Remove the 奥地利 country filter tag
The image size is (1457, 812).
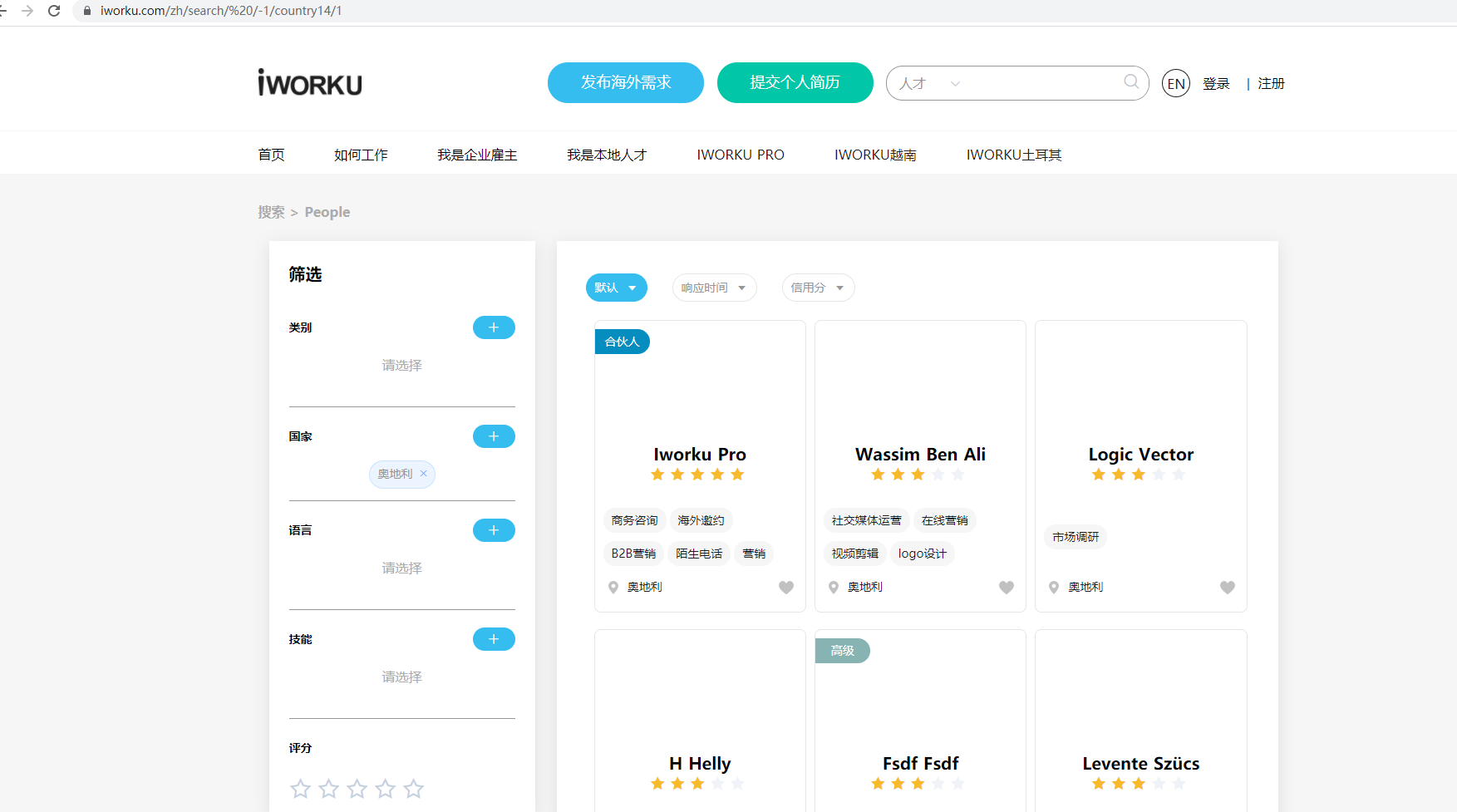pyautogui.click(x=423, y=474)
